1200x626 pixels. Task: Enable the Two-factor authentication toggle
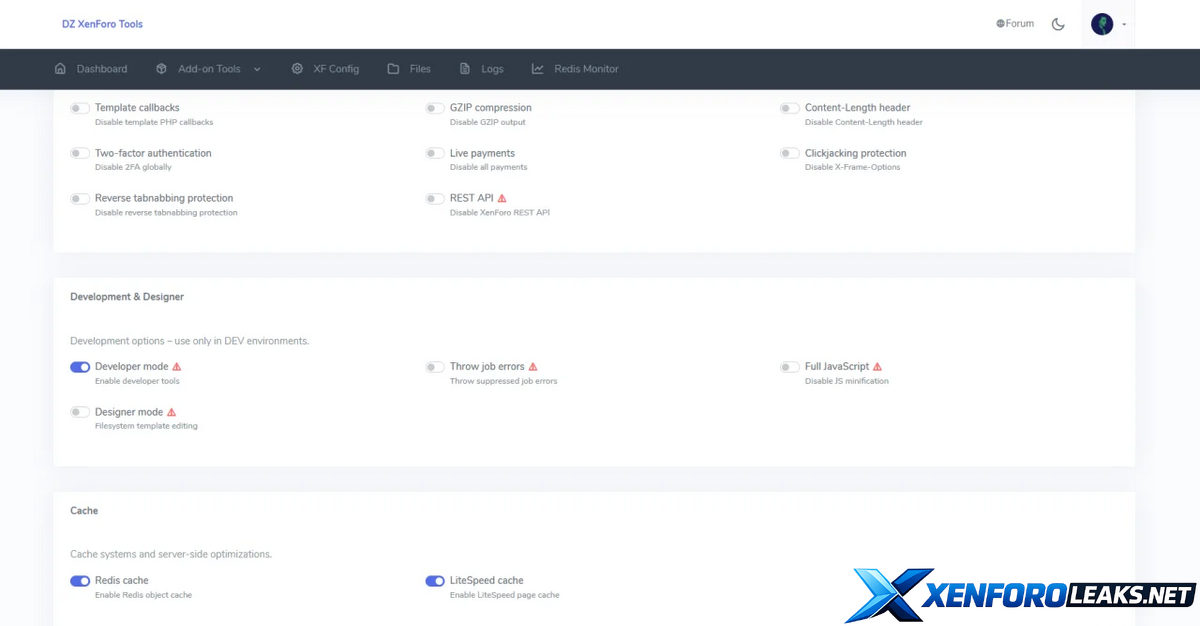click(80, 154)
